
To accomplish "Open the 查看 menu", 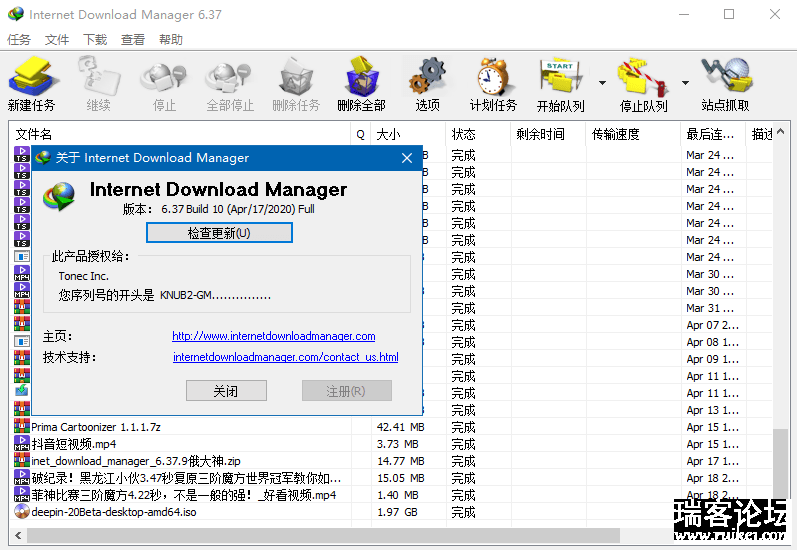I will pyautogui.click(x=133, y=40).
